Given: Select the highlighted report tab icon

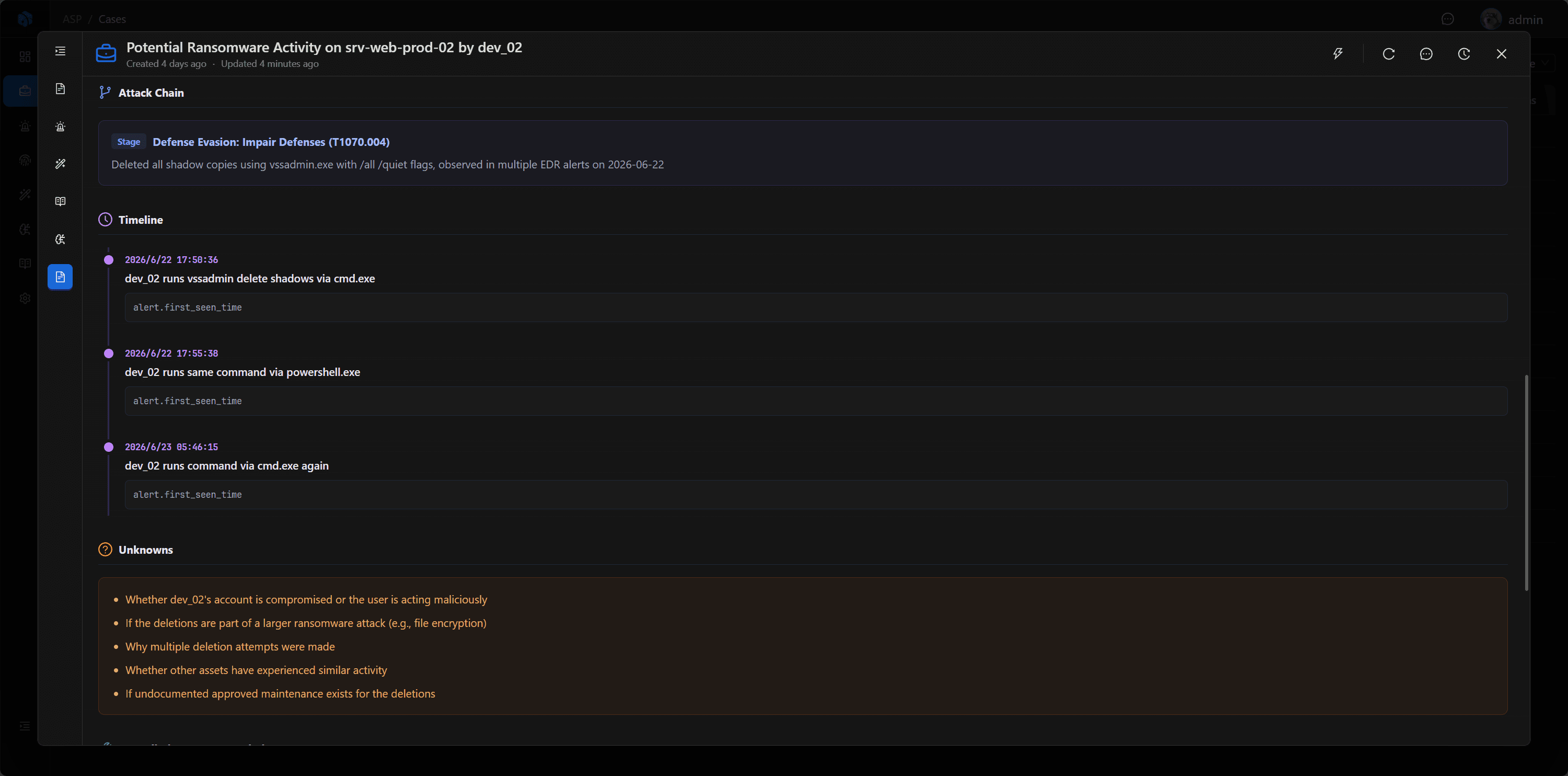Looking at the screenshot, I should [60, 277].
